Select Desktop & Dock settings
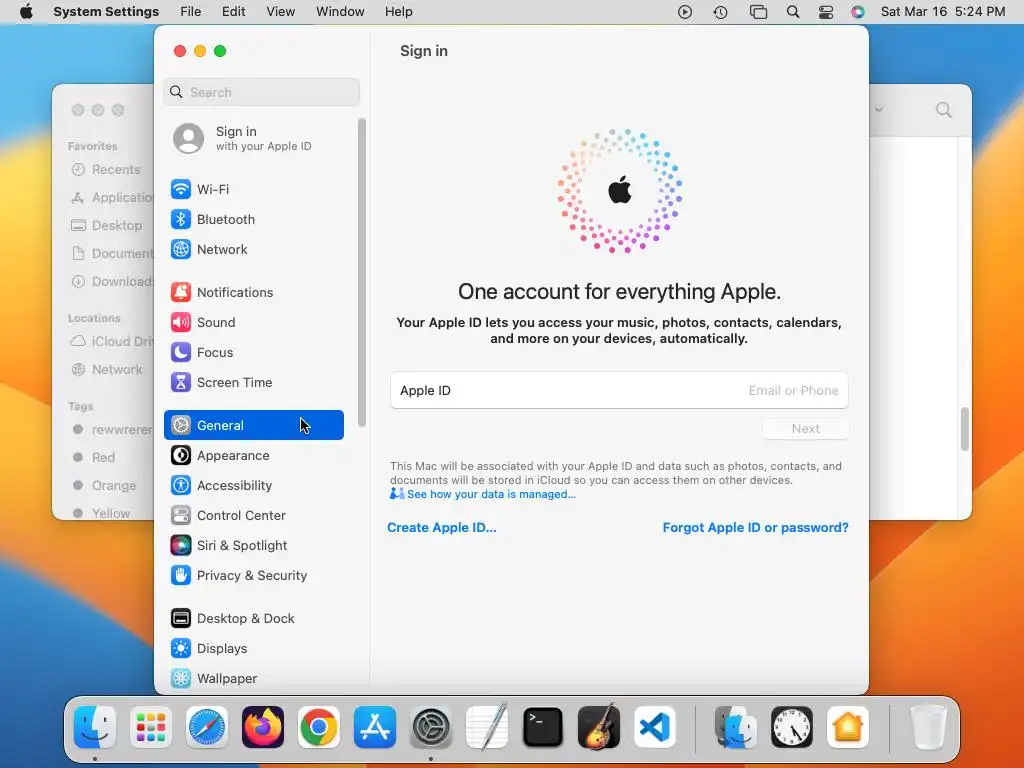1024x768 pixels. (253, 618)
